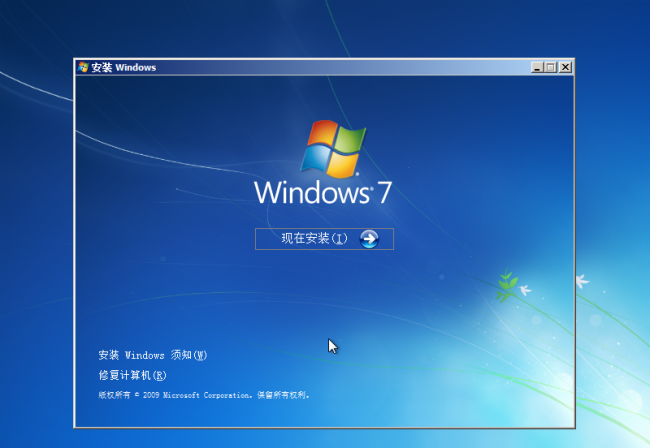Viewport: 650px width, 448px height.
Task: Click the maximize button in title bar
Action: click(x=551, y=67)
